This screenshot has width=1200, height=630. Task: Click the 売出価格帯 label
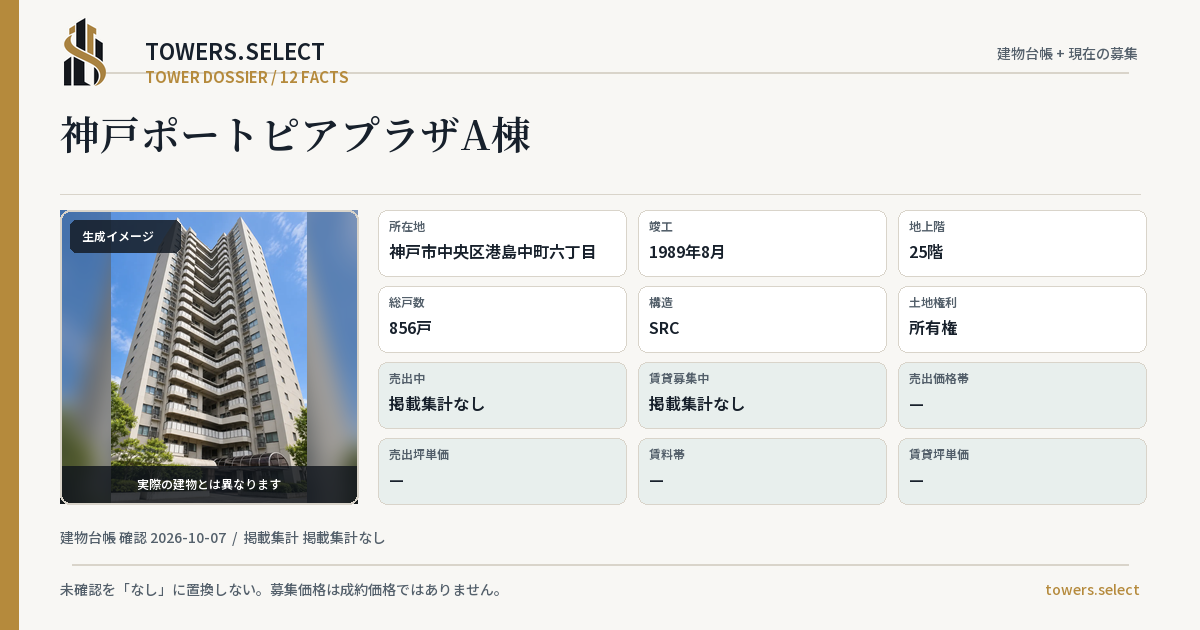(939, 378)
